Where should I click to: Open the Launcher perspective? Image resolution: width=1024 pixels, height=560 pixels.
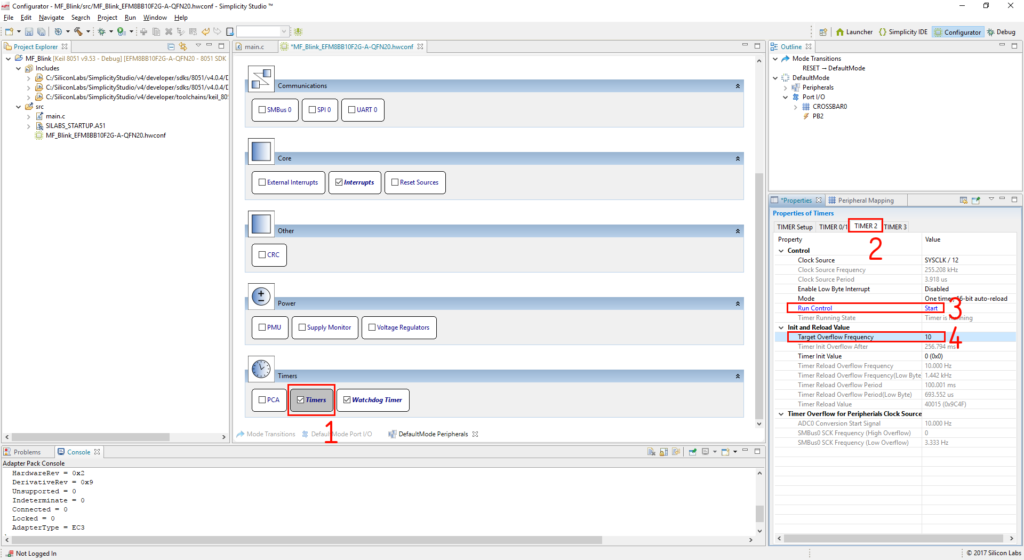[853, 32]
